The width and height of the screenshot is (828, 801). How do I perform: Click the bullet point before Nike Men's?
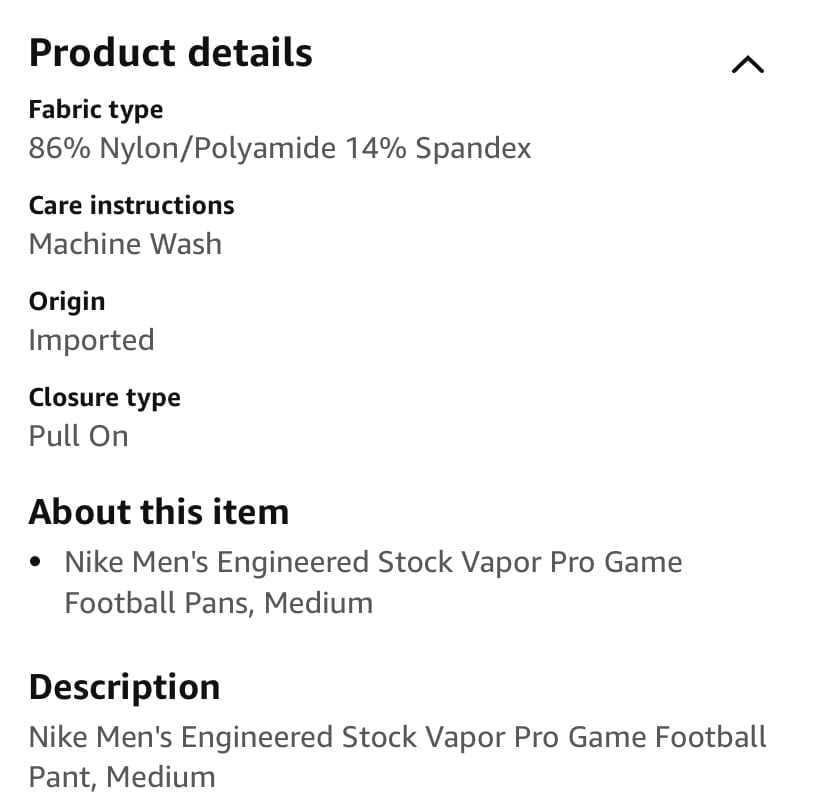pos(35,562)
